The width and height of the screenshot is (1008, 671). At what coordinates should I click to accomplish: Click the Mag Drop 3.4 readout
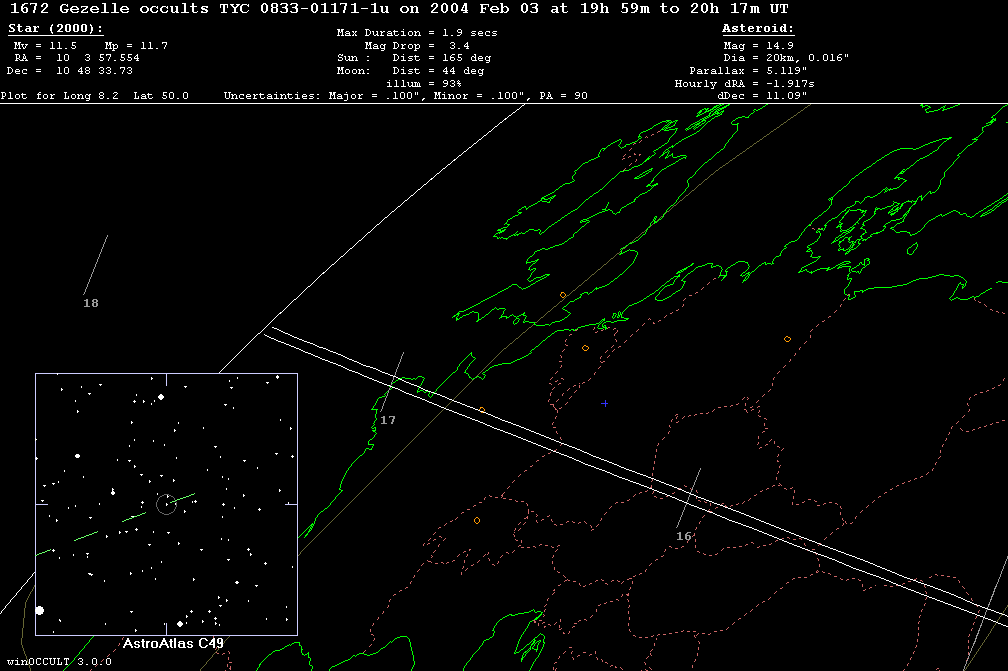click(x=417, y=46)
